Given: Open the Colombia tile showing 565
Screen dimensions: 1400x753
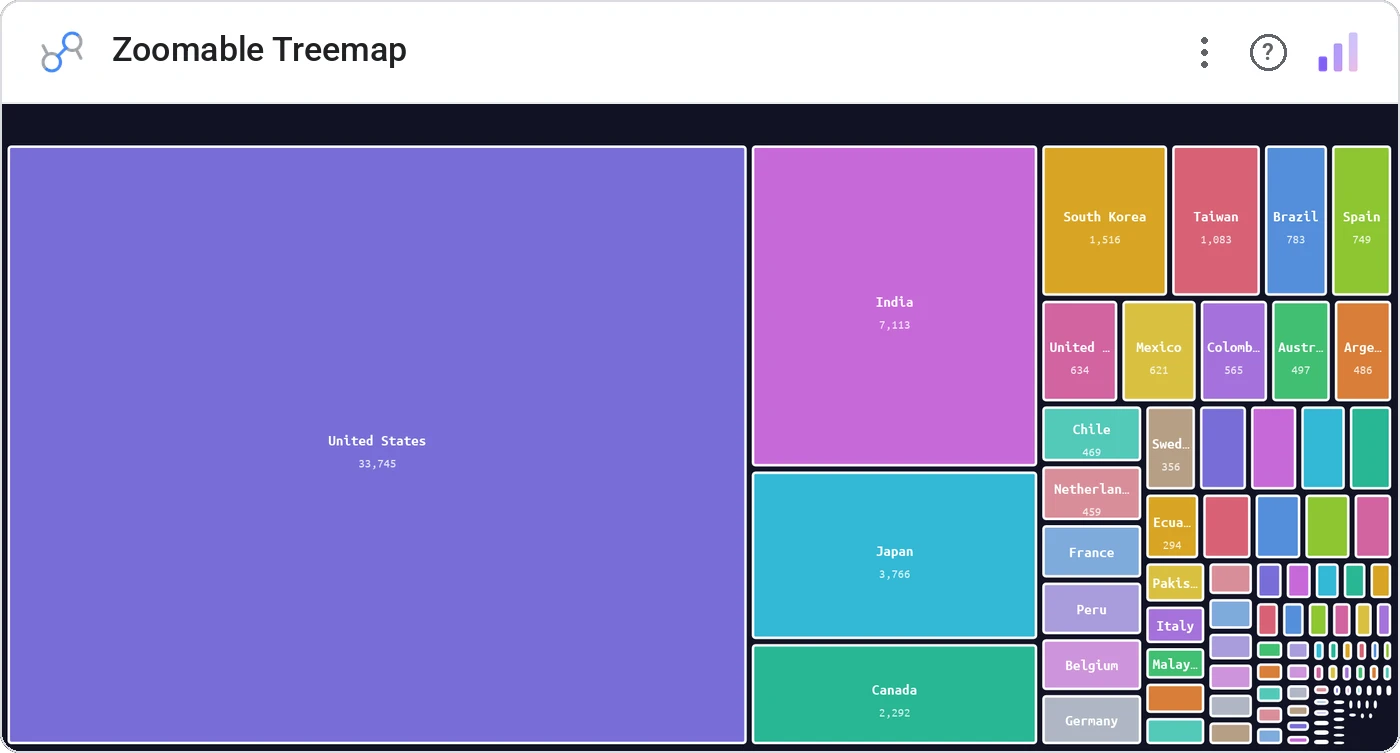Looking at the screenshot, I should coord(1234,351).
